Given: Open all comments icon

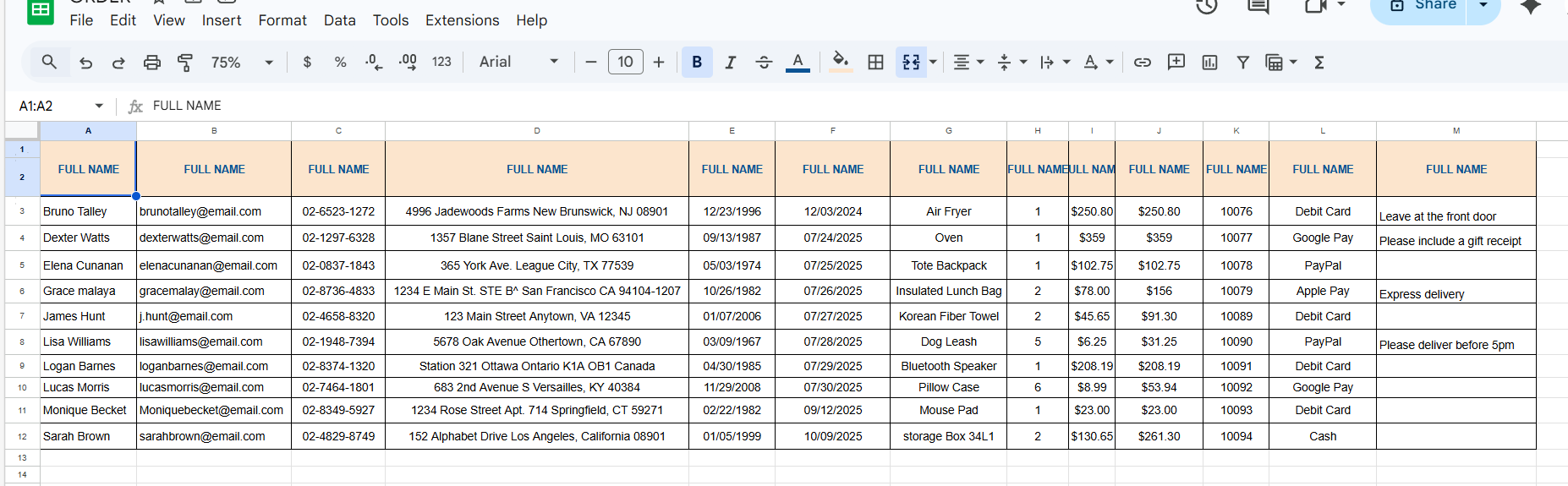Looking at the screenshot, I should click(x=1258, y=5).
